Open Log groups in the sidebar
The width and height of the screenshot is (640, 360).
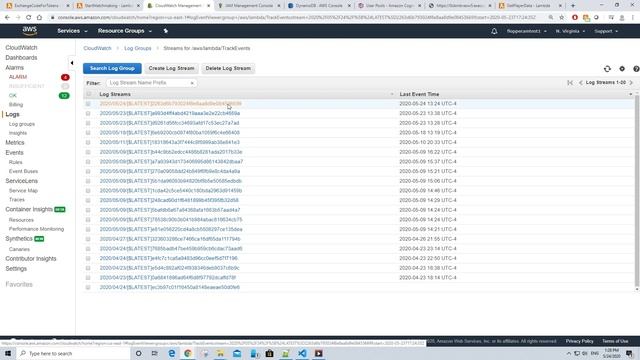pyautogui.click(x=22, y=124)
